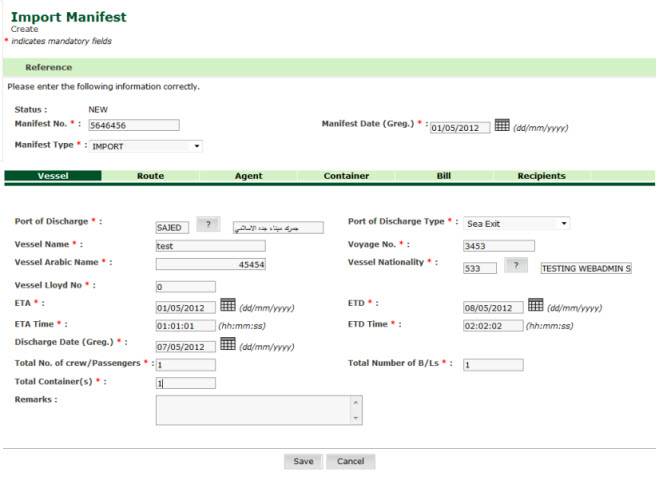Click the Vessel Nationality lookup button
The image size is (656, 480).
click(516, 266)
